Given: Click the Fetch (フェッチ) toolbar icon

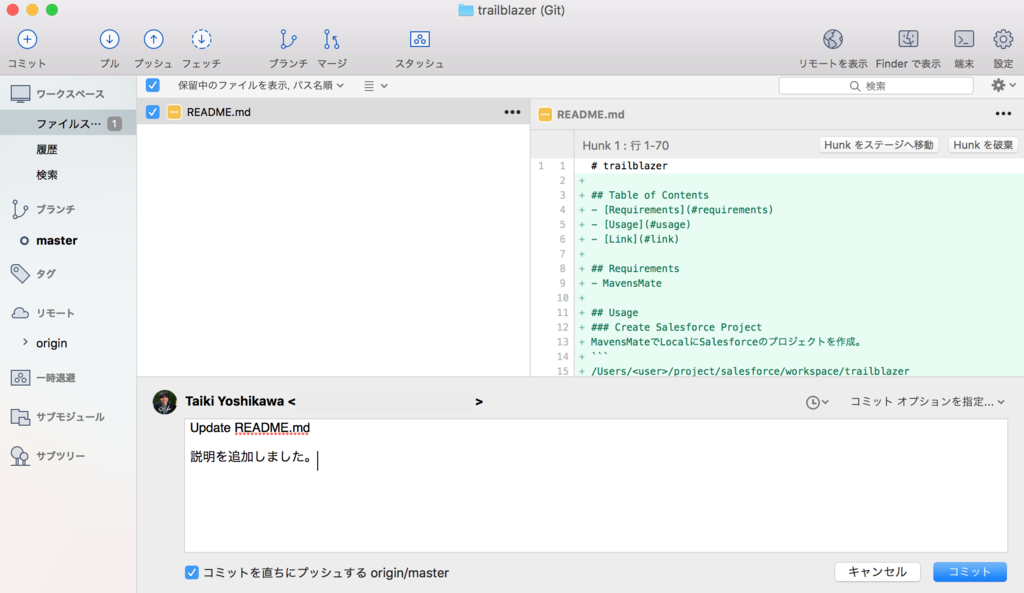Looking at the screenshot, I should [x=201, y=39].
